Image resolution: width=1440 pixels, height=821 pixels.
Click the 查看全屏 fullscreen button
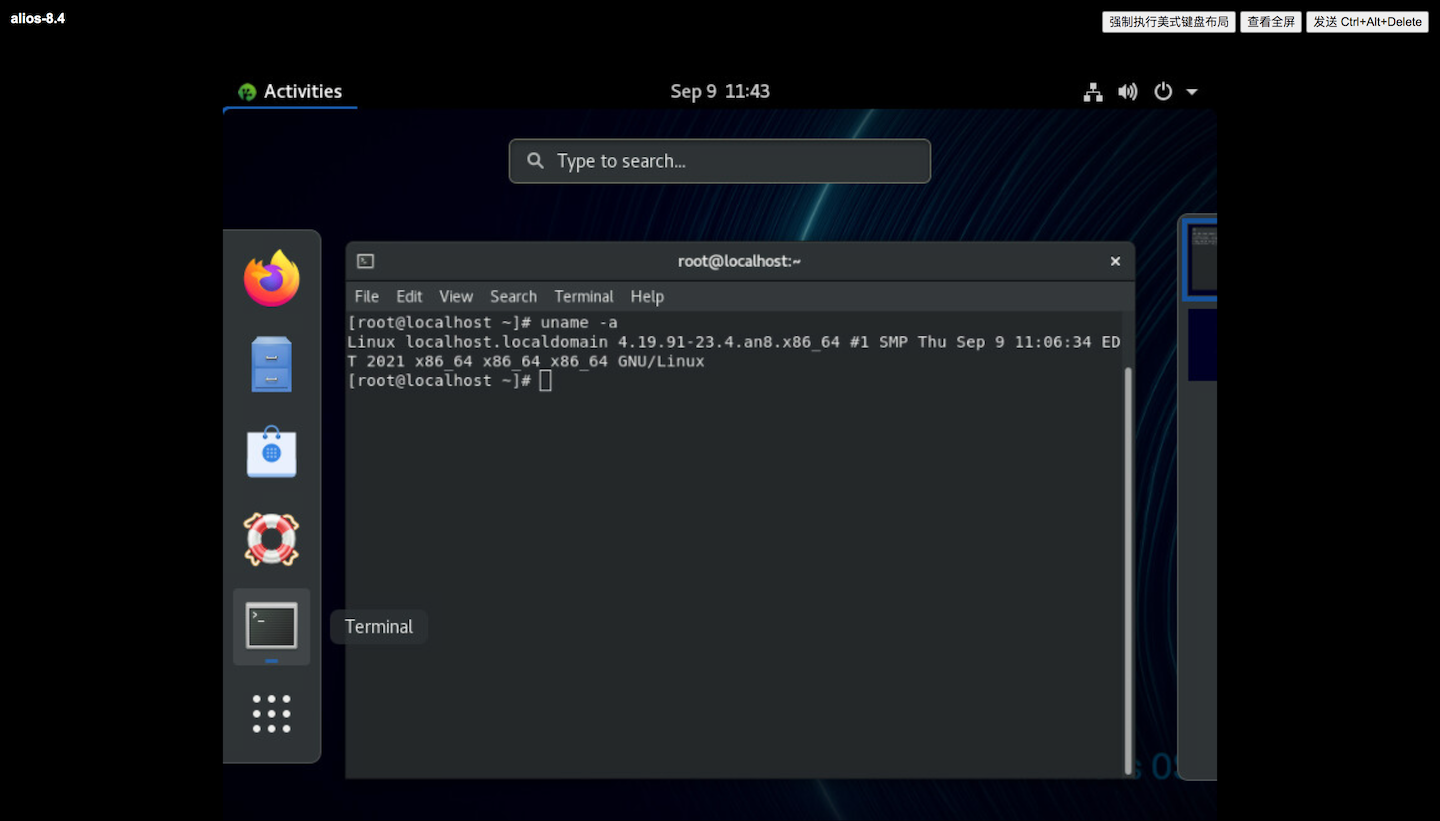click(x=1270, y=22)
